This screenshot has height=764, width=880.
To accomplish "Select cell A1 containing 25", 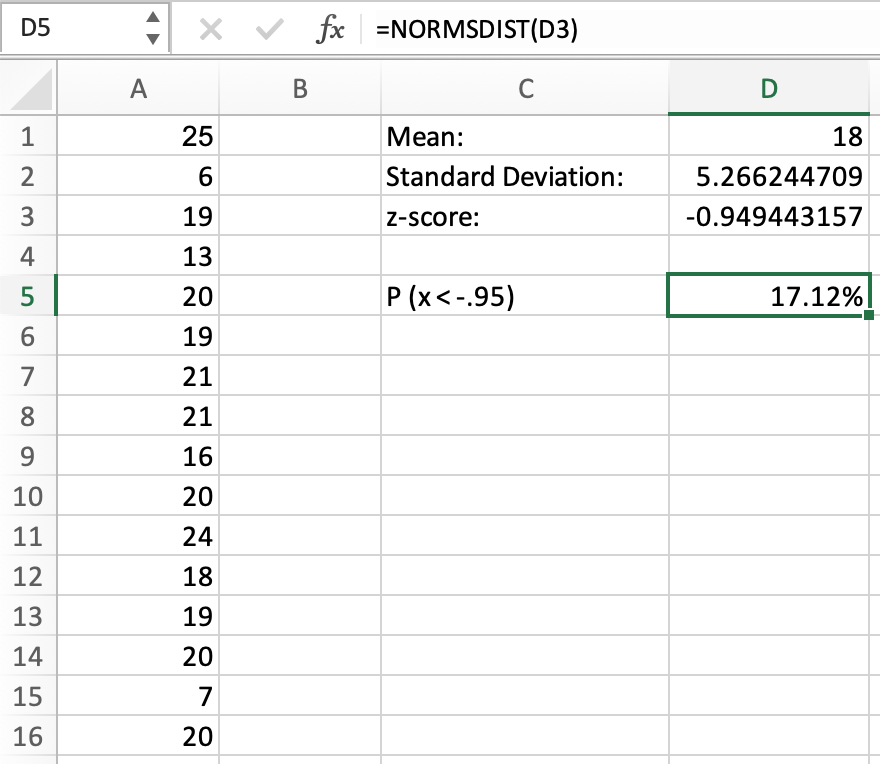I will (139, 137).
